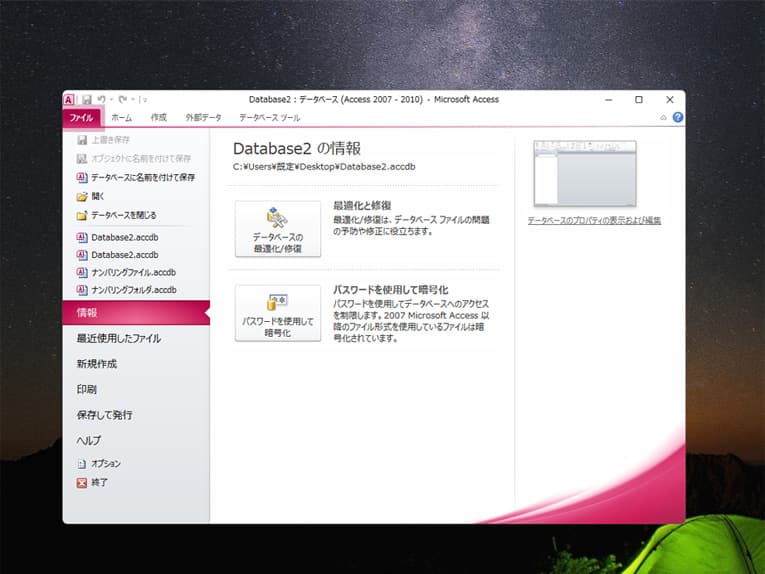Open Access help with the question mark icon
The image size is (765, 574).
(678, 117)
